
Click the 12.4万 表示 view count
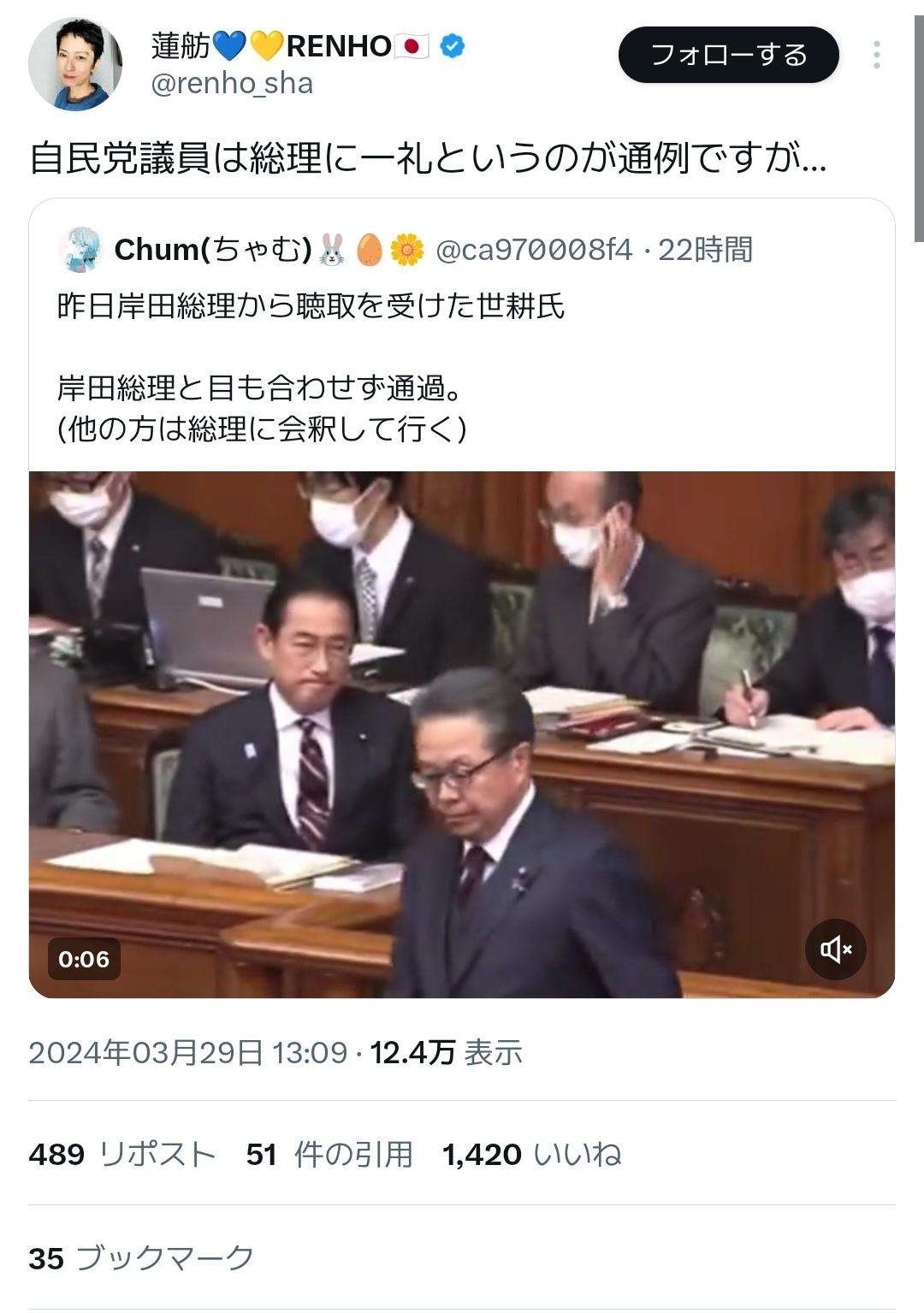tap(446, 1052)
